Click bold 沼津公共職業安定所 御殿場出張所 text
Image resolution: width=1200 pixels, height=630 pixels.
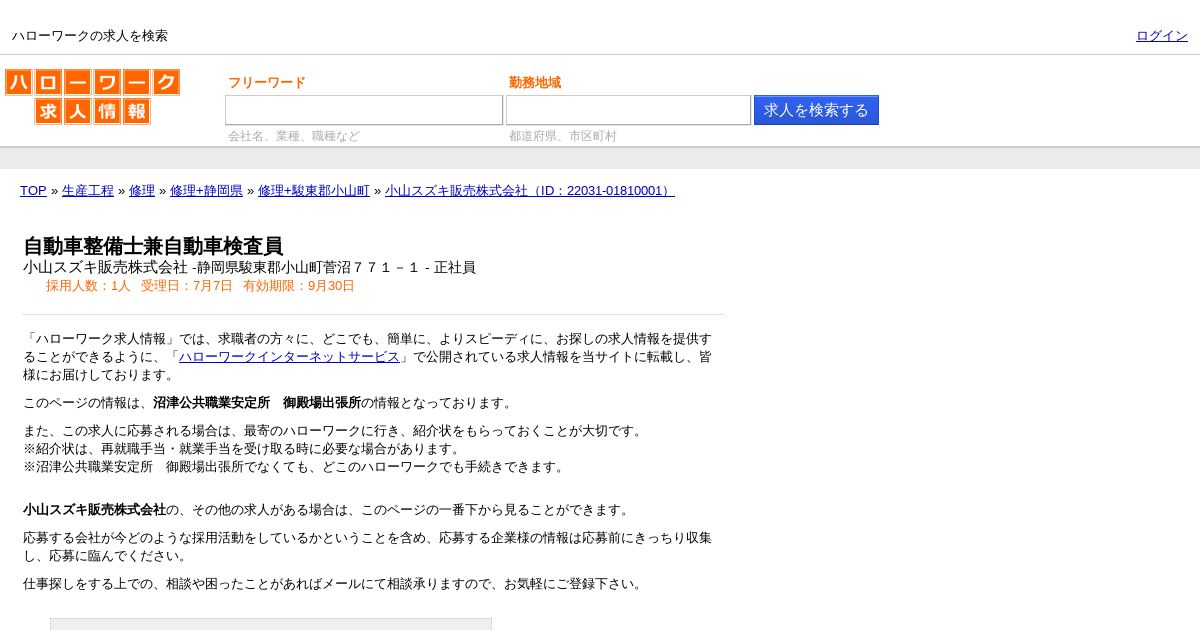click(x=257, y=403)
